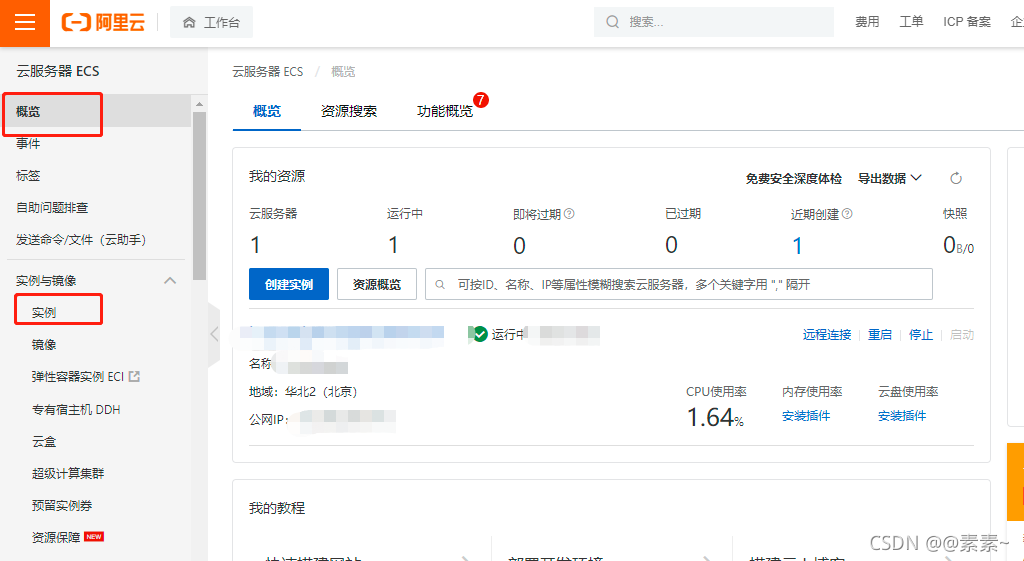Click the 地域: 华北2（北京）text
This screenshot has width=1024, height=561.
tap(303, 392)
